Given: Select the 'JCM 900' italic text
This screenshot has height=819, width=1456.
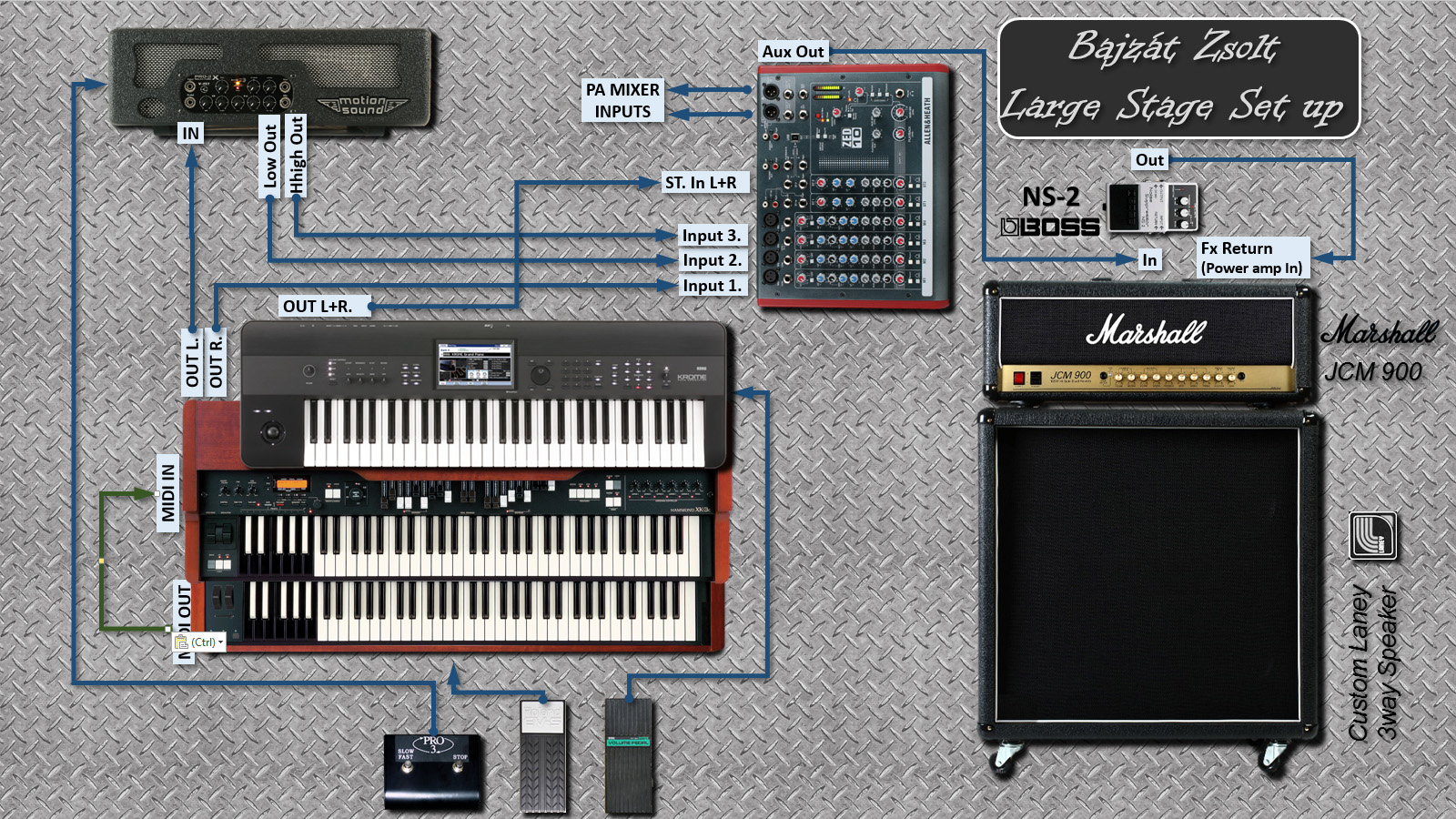Looking at the screenshot, I should pos(1373,371).
